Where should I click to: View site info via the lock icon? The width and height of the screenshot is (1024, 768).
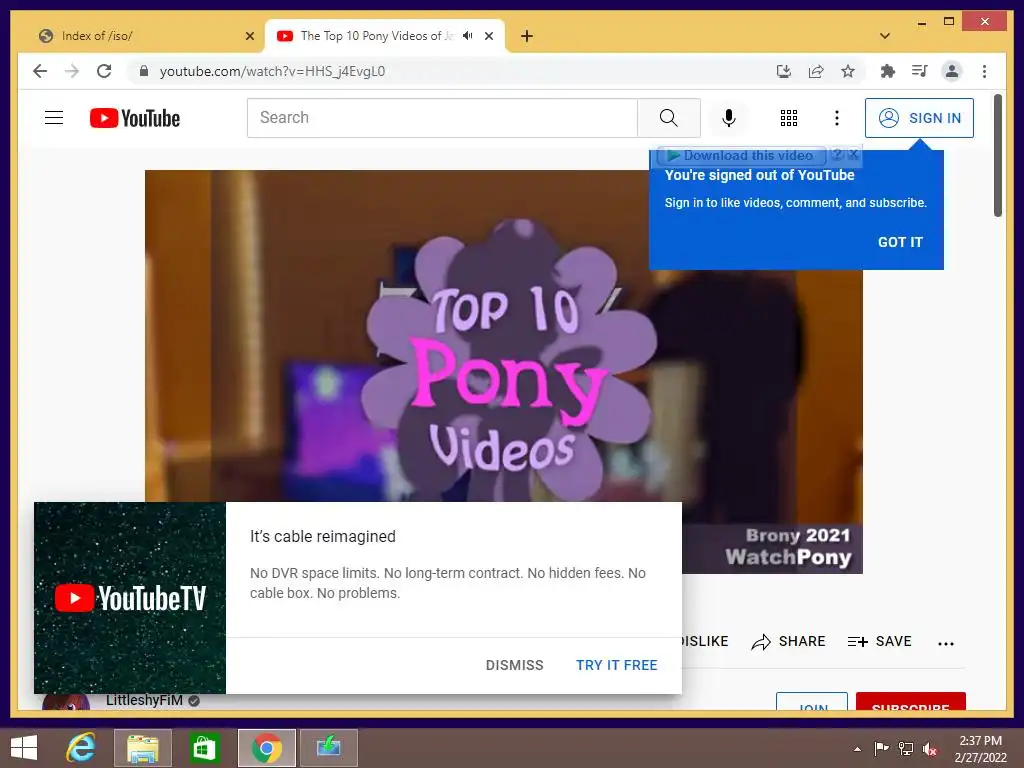144,71
